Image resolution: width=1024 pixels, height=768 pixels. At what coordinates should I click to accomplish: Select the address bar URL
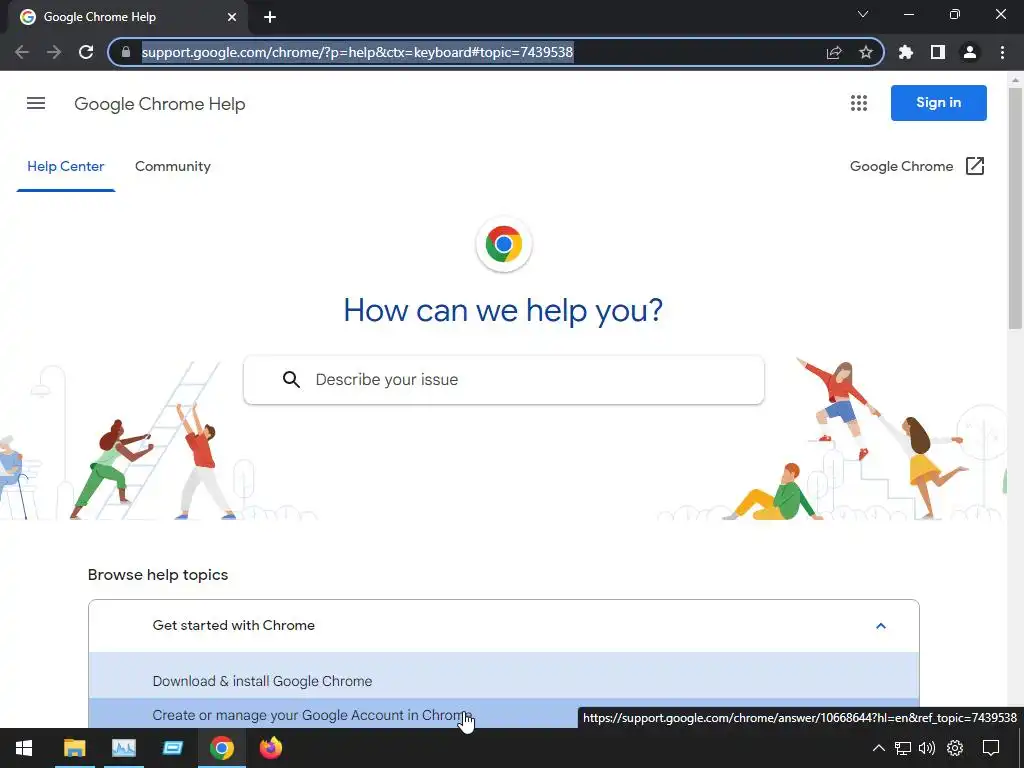click(x=357, y=52)
